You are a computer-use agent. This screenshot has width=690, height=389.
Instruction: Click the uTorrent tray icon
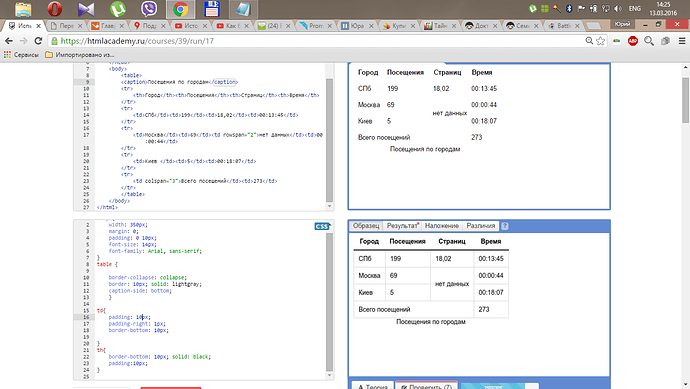click(x=533, y=8)
